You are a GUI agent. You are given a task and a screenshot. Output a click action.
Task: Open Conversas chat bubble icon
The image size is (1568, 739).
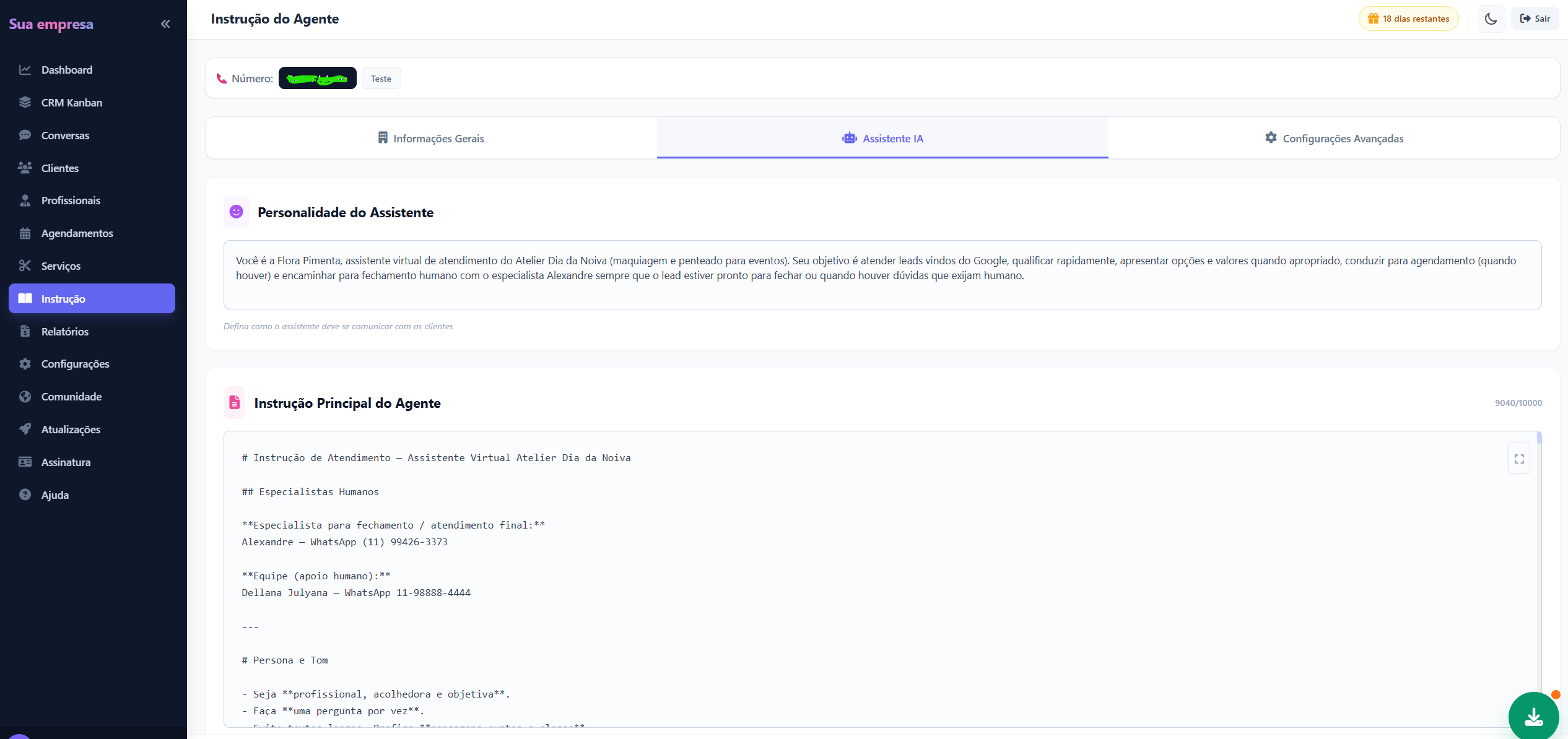click(25, 135)
